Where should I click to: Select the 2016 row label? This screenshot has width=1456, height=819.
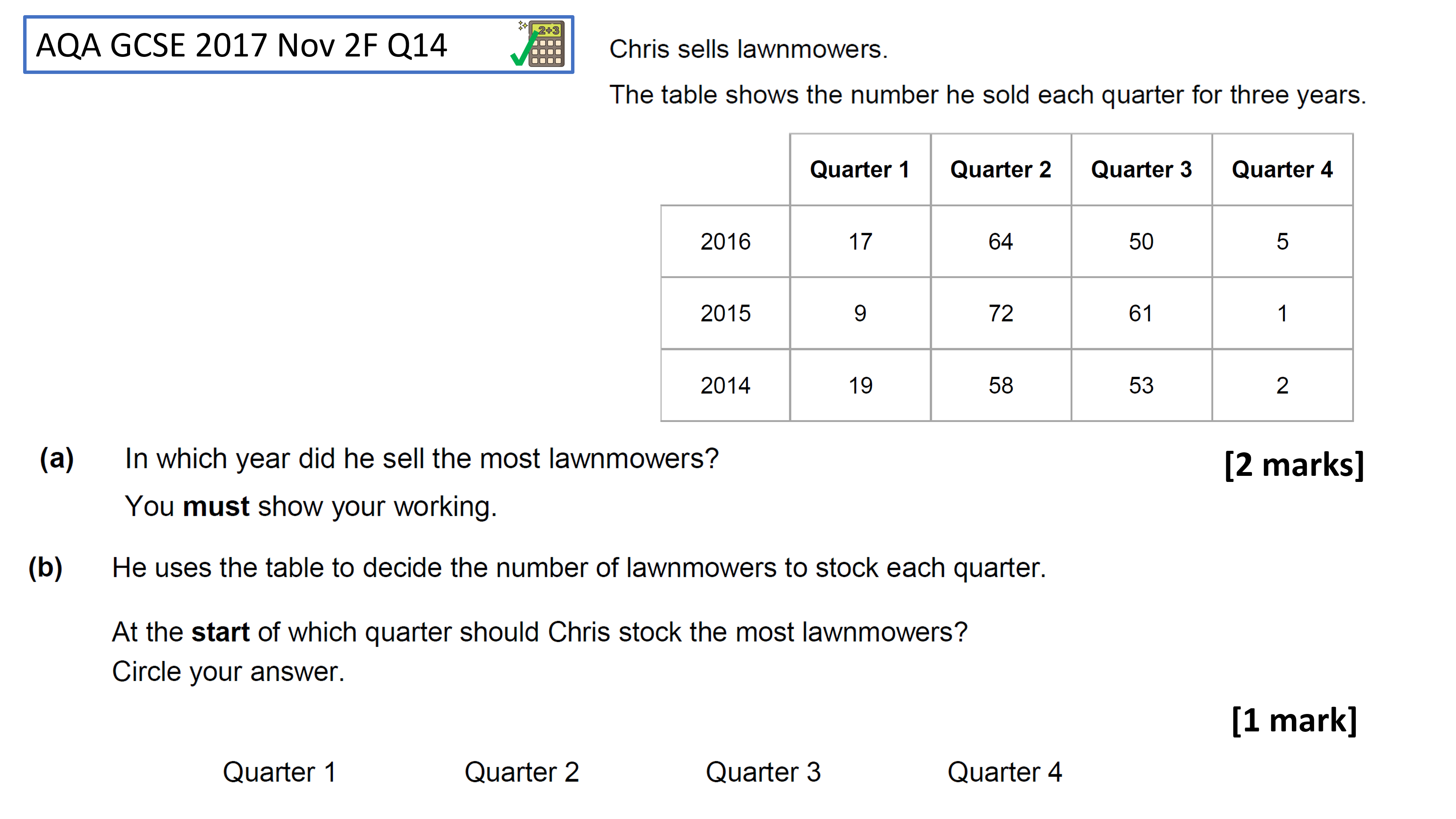[x=725, y=242]
